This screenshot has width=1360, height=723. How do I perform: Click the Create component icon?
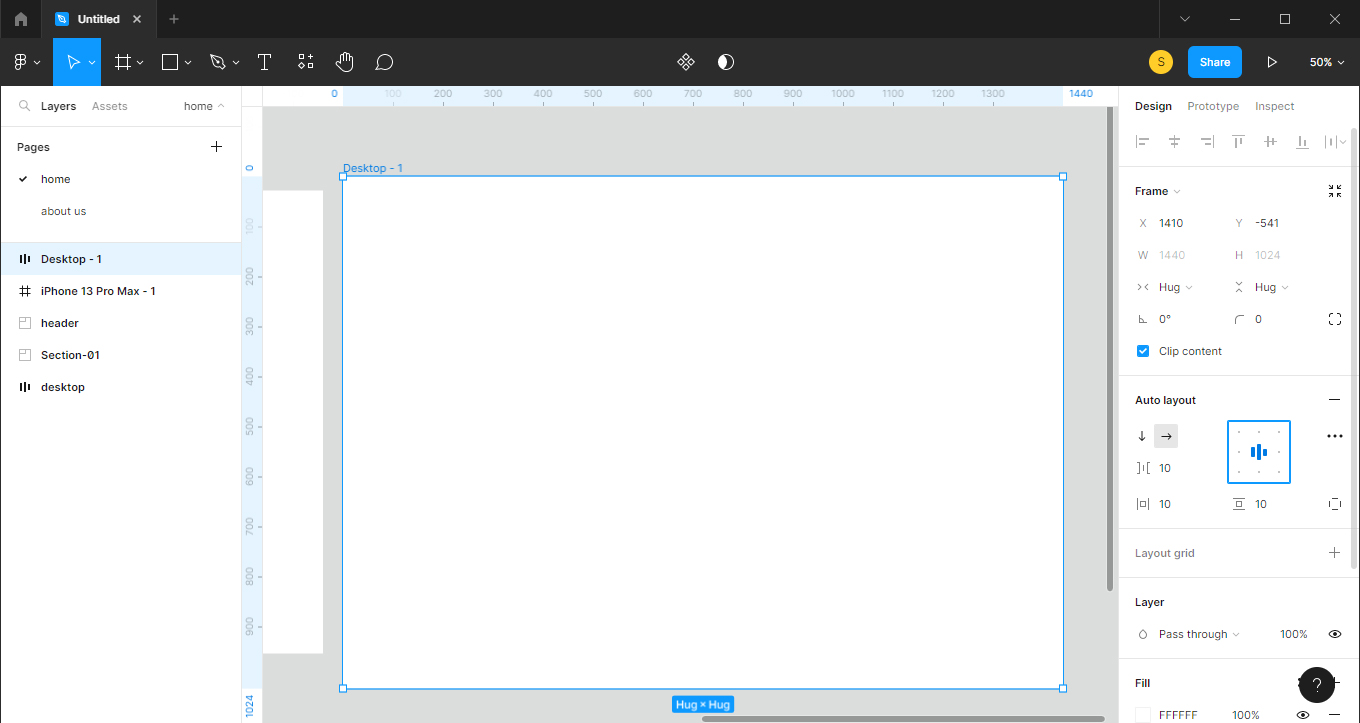[x=686, y=62]
